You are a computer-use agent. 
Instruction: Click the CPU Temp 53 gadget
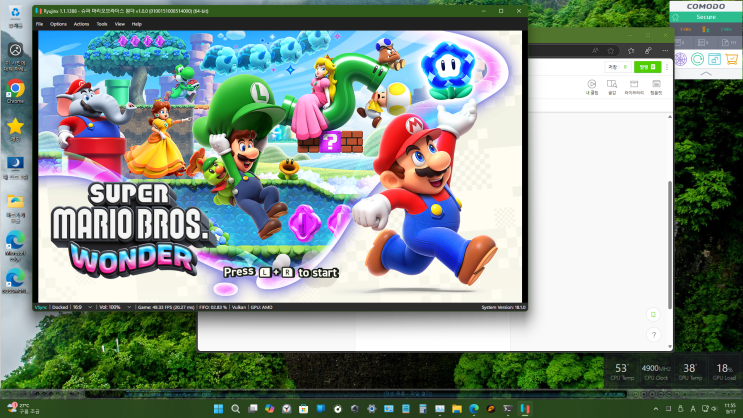pyautogui.click(x=621, y=371)
